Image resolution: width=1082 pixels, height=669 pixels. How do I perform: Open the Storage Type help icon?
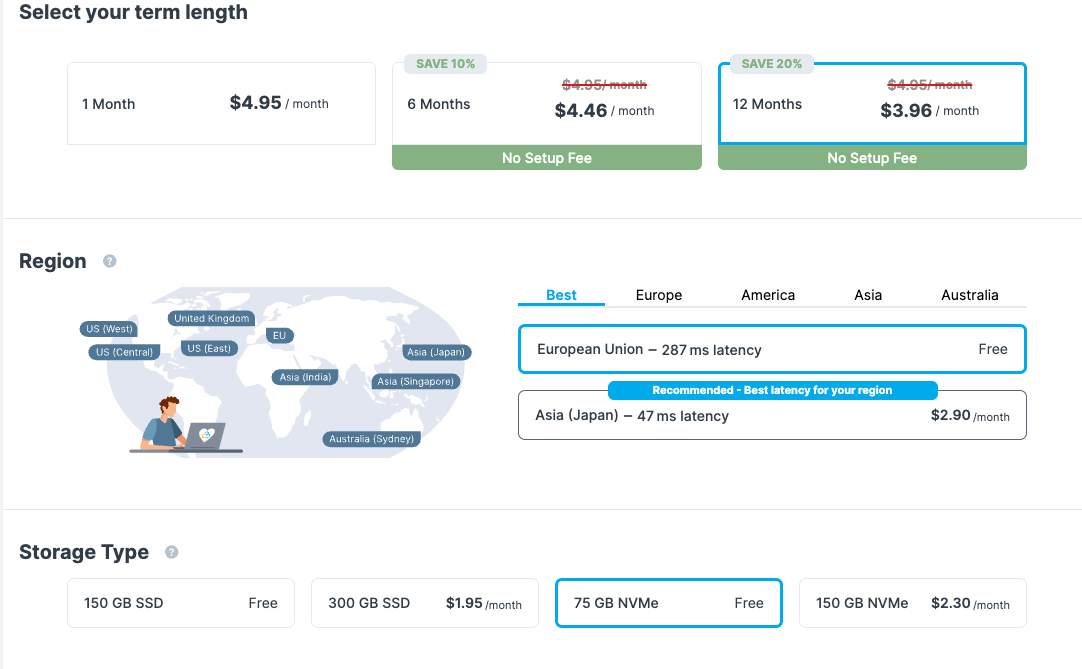coord(171,552)
